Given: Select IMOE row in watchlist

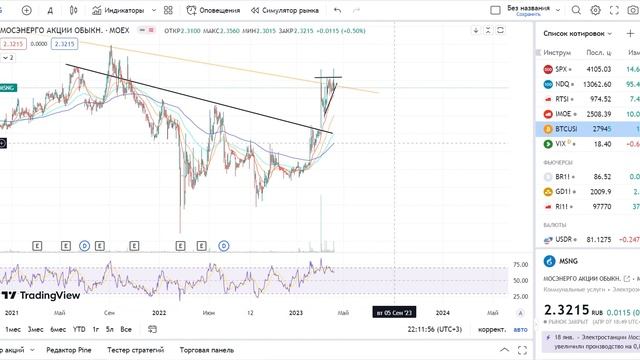Looking at the screenshot, I should point(588,114).
